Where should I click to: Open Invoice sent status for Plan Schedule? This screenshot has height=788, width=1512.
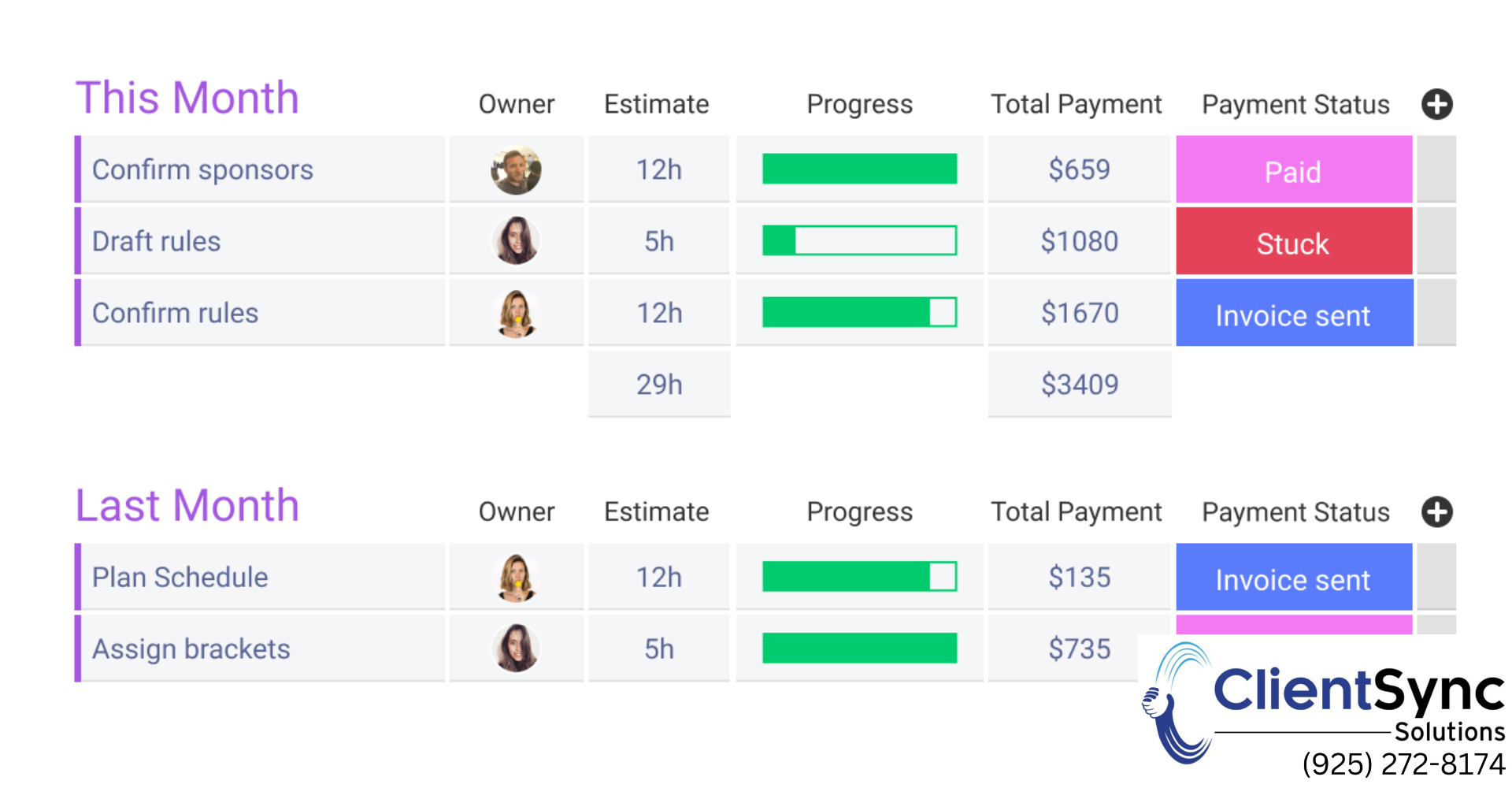pos(1294,577)
